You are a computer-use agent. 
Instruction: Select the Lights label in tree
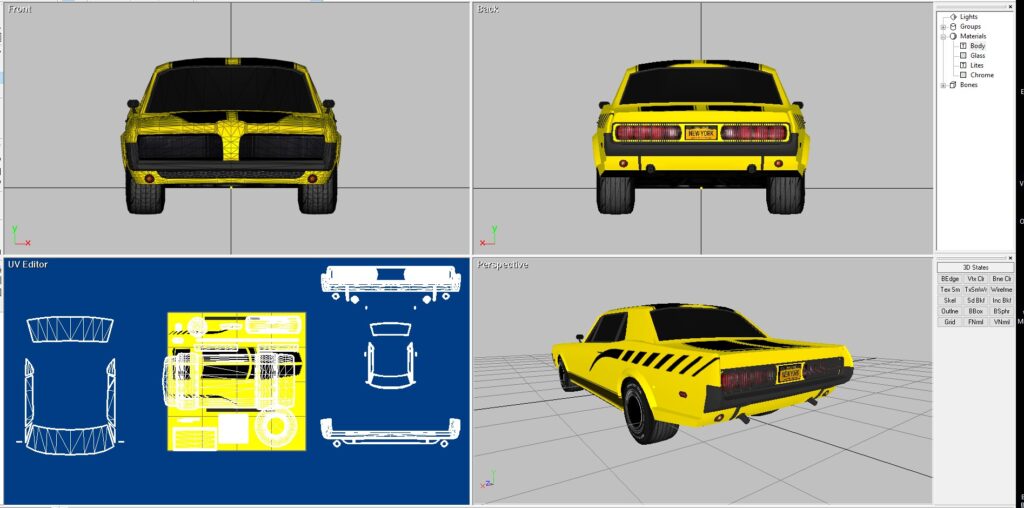point(969,17)
